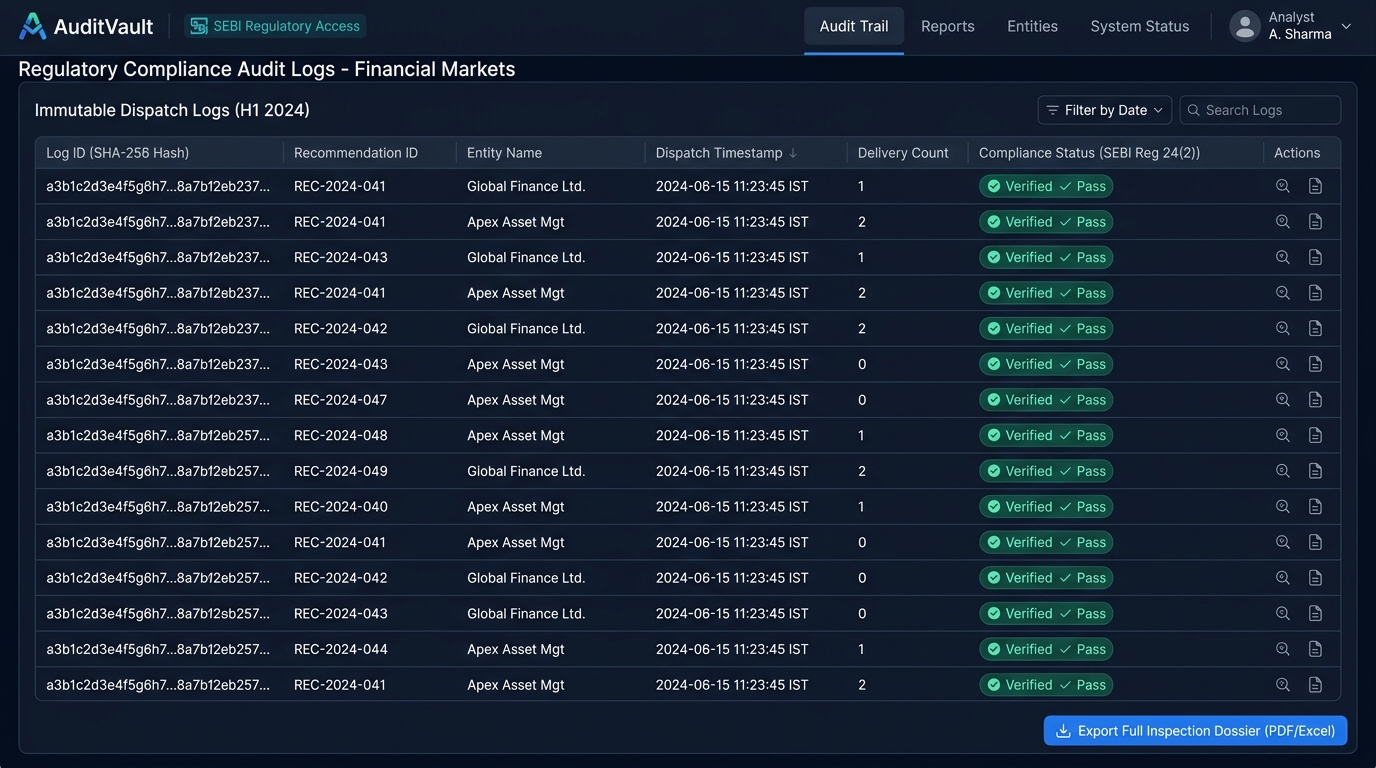Open document for REC-2024-042 row with count 2
The width and height of the screenshot is (1376, 768).
(x=1315, y=328)
